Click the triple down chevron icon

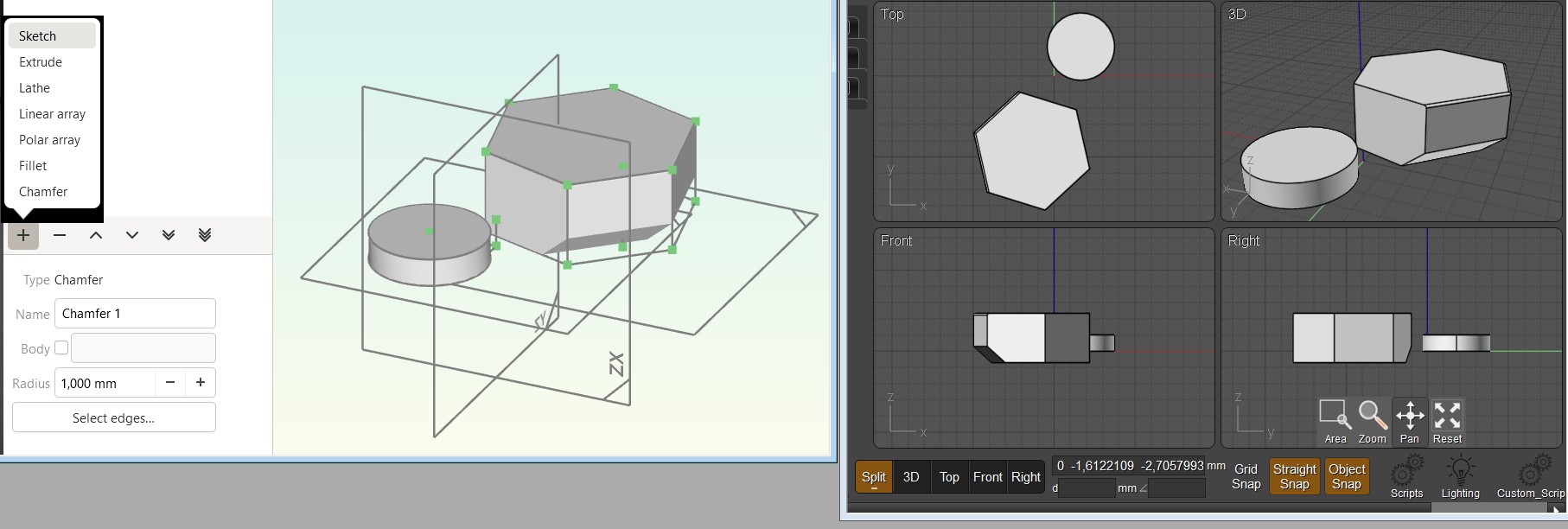tap(205, 235)
